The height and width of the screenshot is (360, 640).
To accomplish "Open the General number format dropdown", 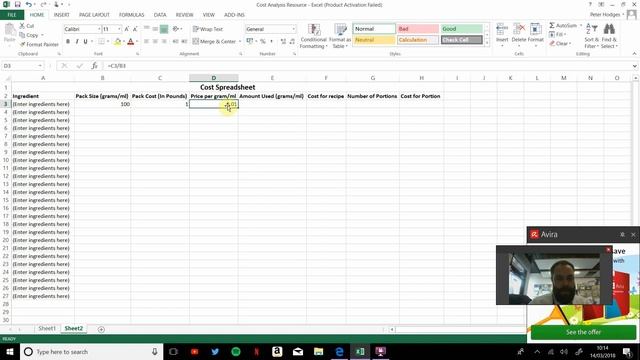I will click(x=293, y=29).
